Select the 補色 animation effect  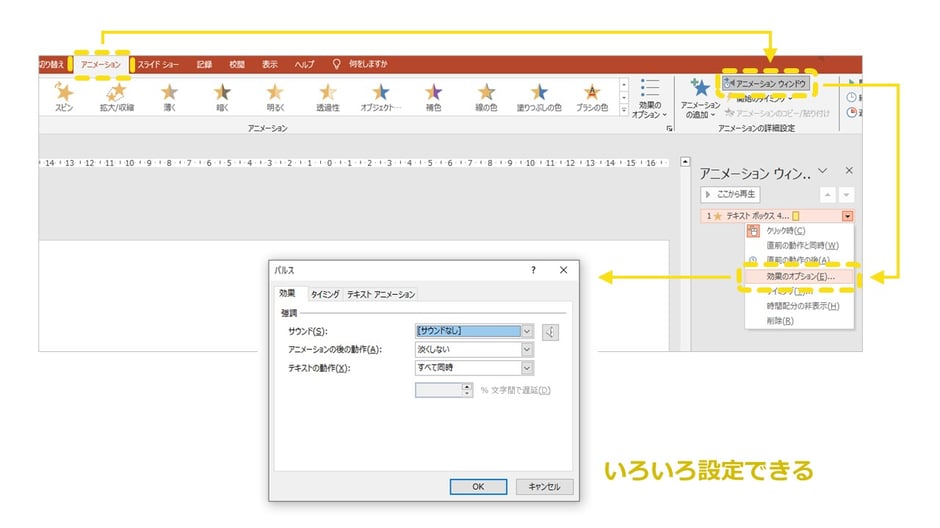433,93
